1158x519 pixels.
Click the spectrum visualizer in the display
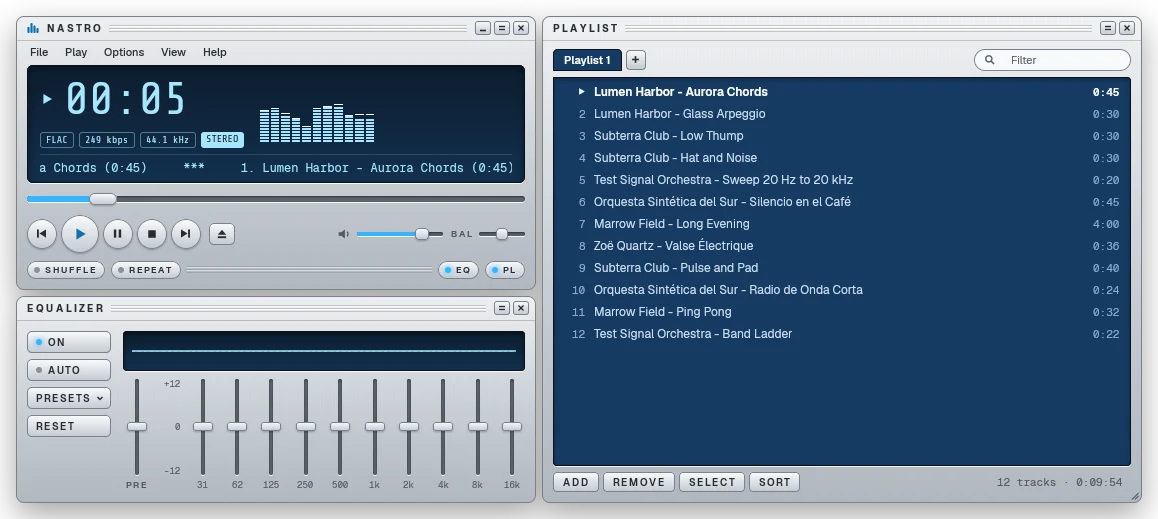pos(317,123)
